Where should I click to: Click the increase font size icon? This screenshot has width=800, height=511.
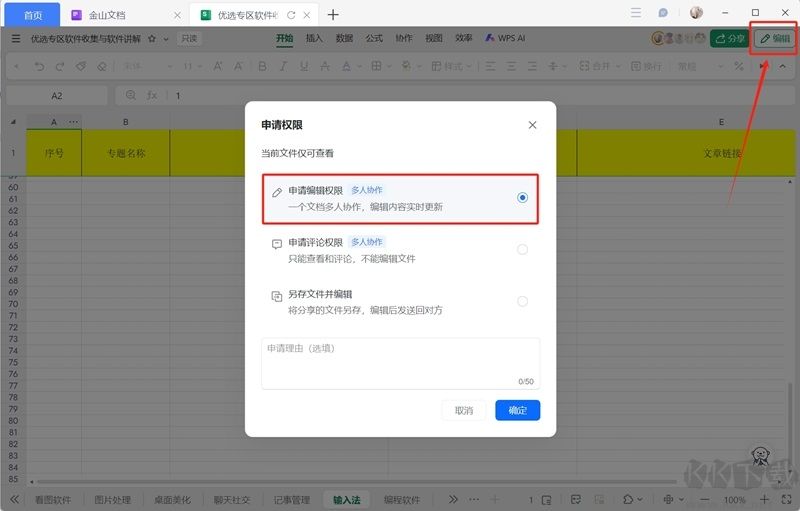click(x=217, y=66)
